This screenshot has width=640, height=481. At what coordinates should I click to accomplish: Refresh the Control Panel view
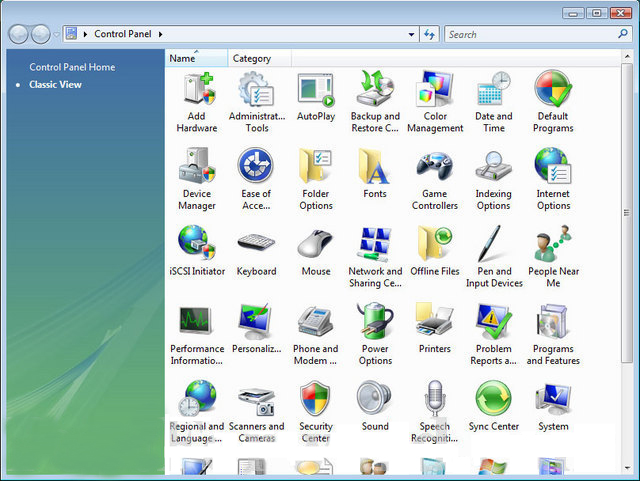tap(429, 34)
